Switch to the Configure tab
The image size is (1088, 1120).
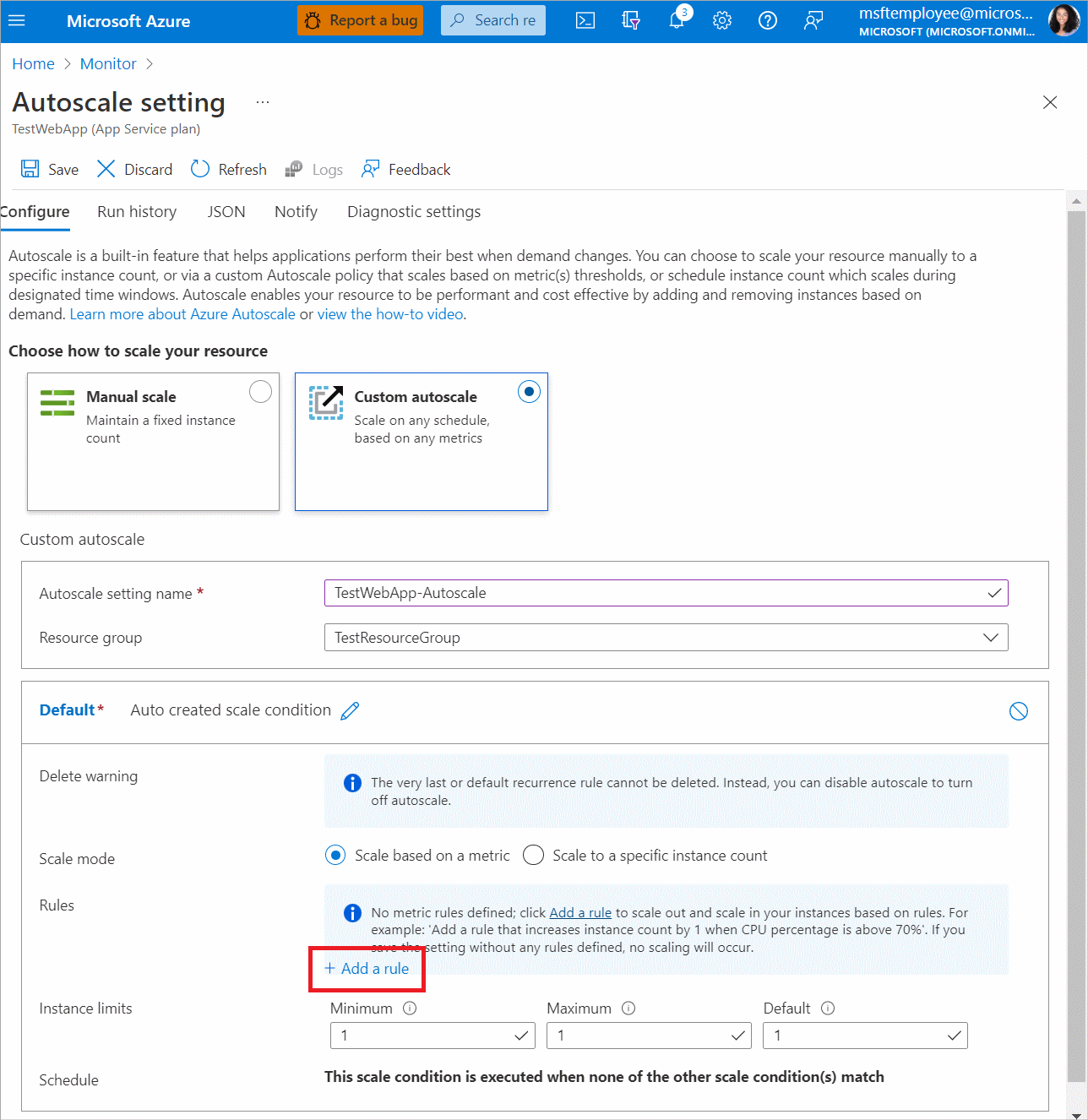coord(35,212)
